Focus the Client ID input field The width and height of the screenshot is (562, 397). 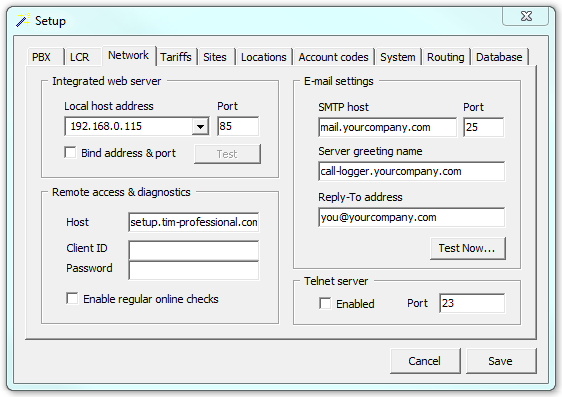(x=194, y=250)
